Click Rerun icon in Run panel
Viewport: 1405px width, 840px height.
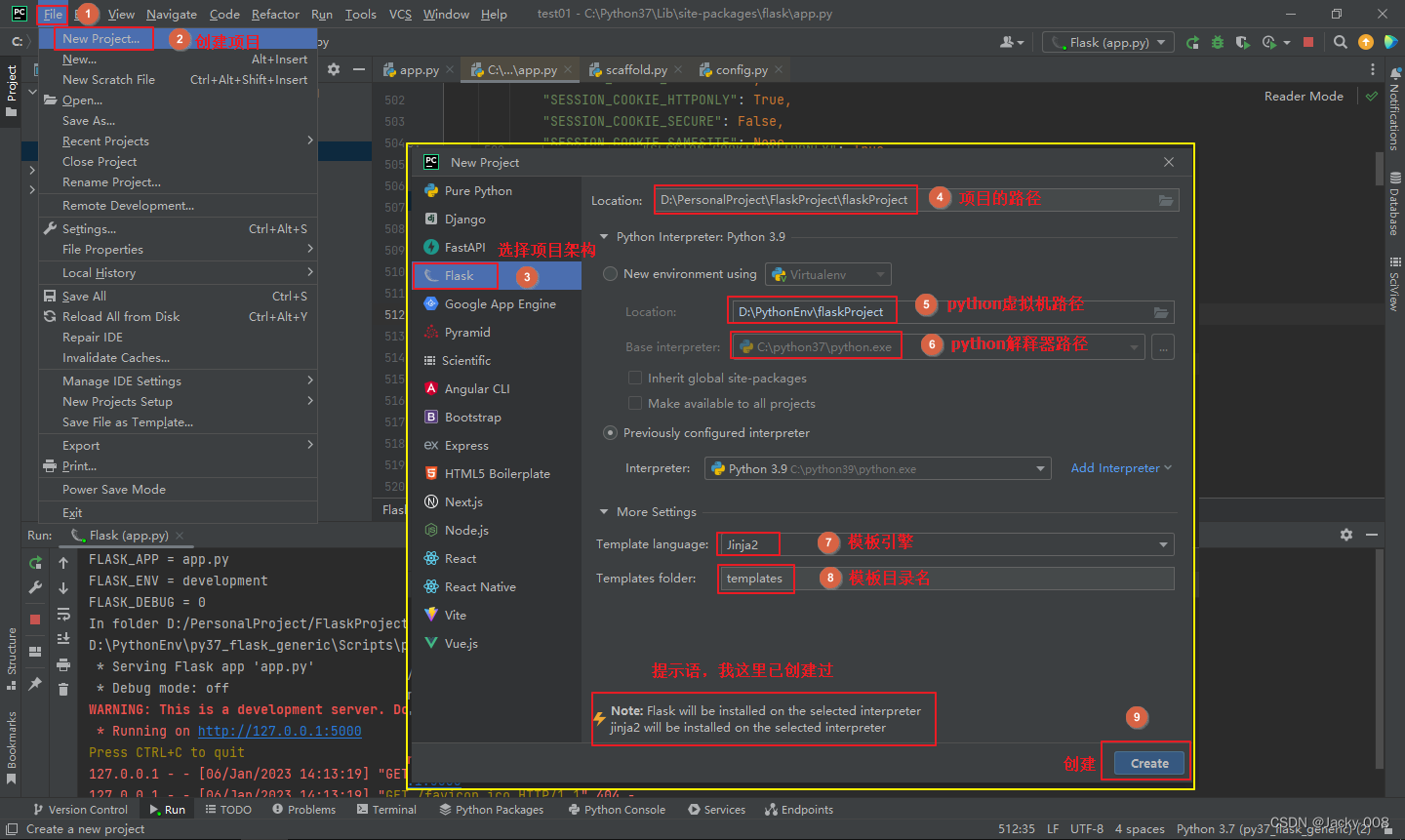click(35, 563)
